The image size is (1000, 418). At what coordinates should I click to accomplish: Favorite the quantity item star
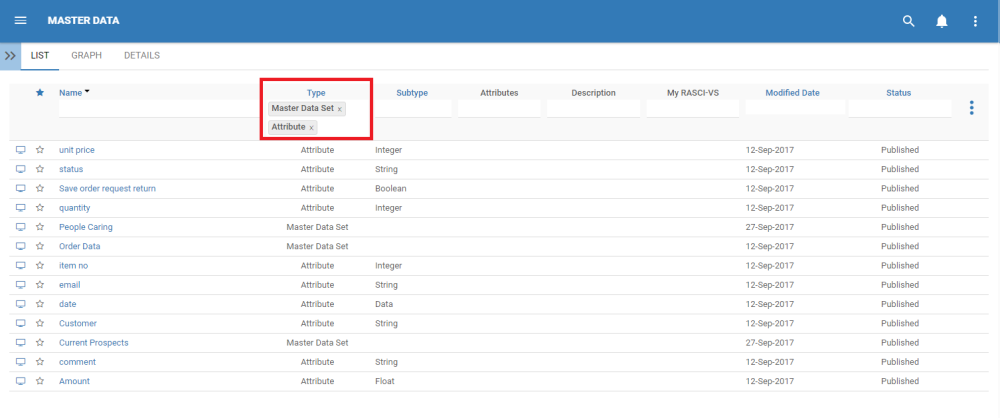tap(40, 207)
